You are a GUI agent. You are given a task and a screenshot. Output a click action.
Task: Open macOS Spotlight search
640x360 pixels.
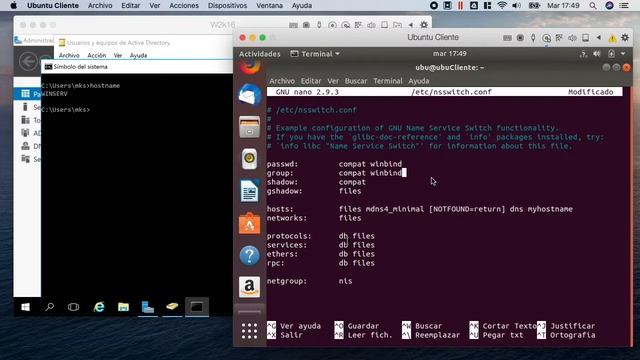coord(593,6)
